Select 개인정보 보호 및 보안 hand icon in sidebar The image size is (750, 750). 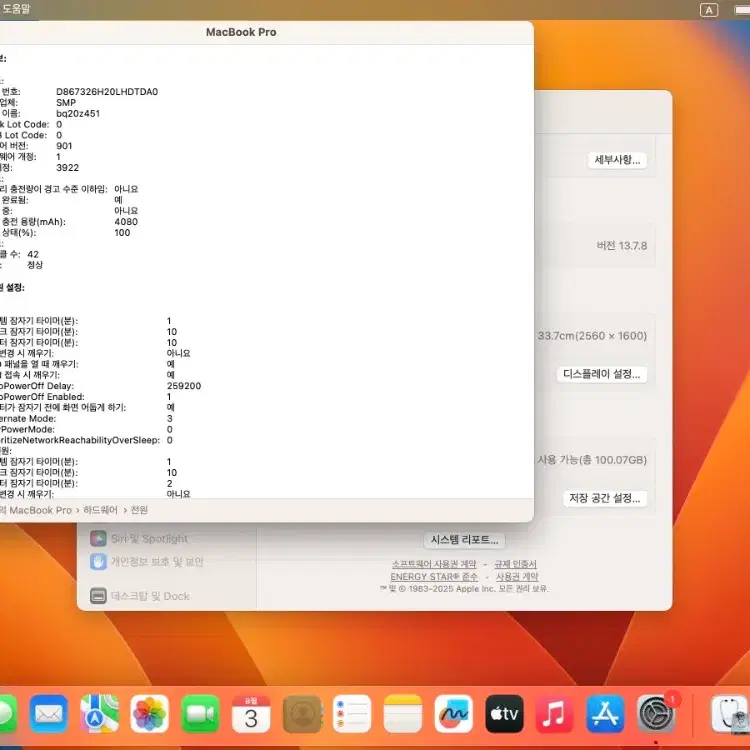[98, 562]
